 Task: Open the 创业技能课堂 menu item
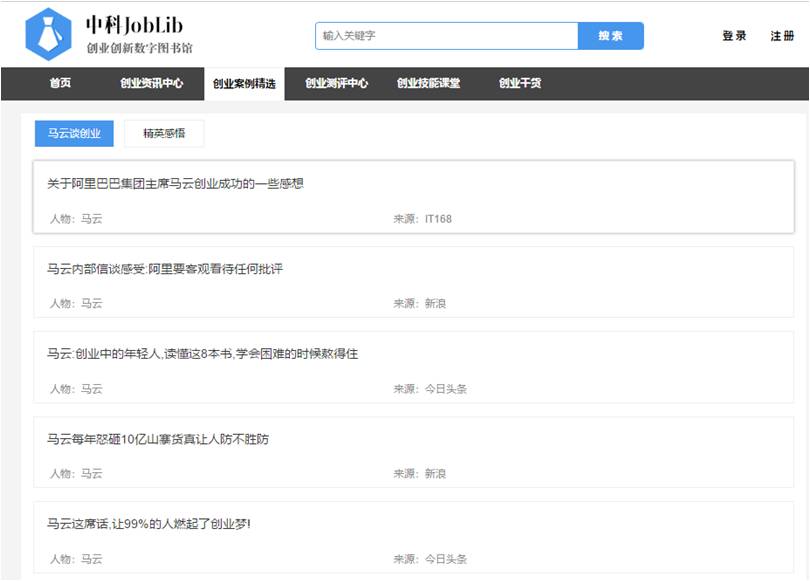[428, 83]
